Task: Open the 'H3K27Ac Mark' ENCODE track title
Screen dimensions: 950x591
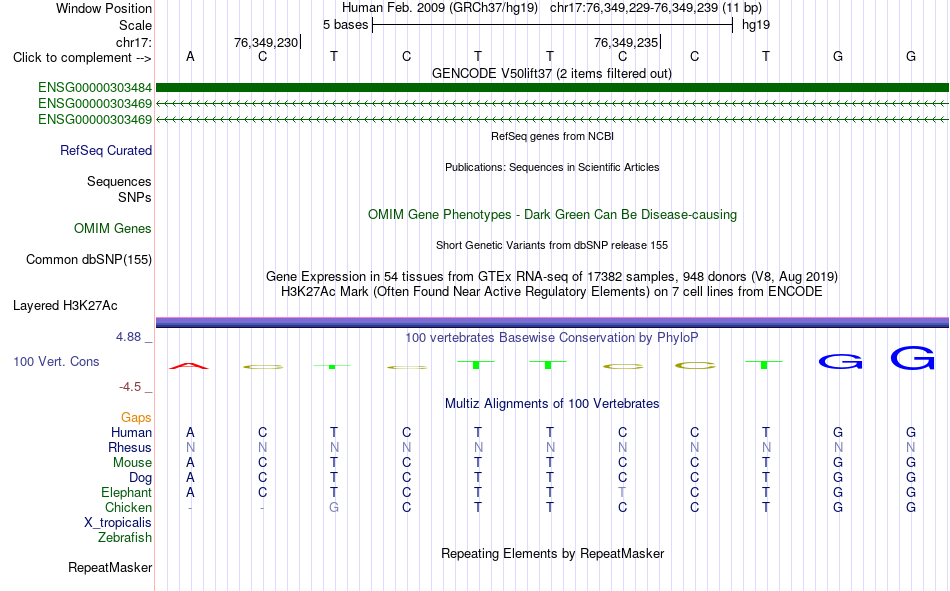Action: (552, 292)
